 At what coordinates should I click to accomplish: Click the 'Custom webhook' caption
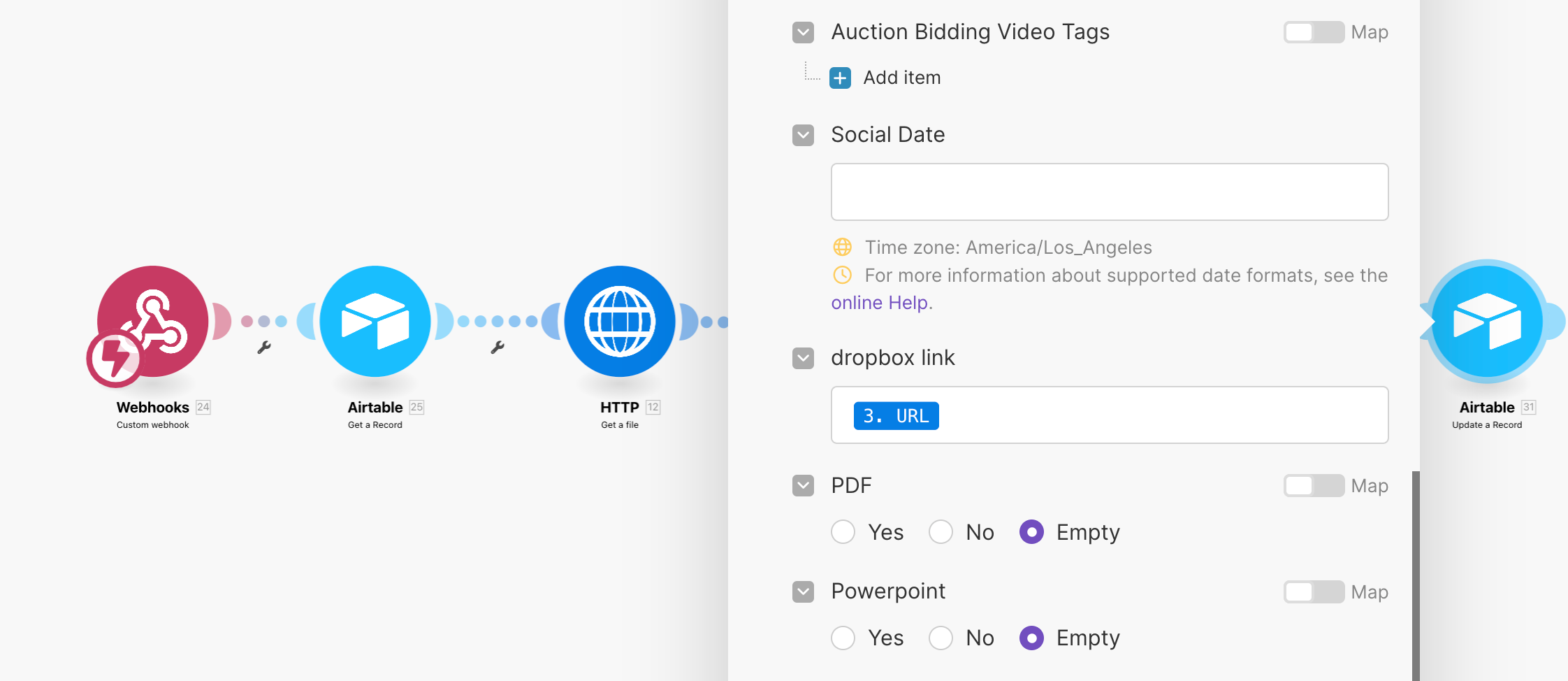(152, 425)
